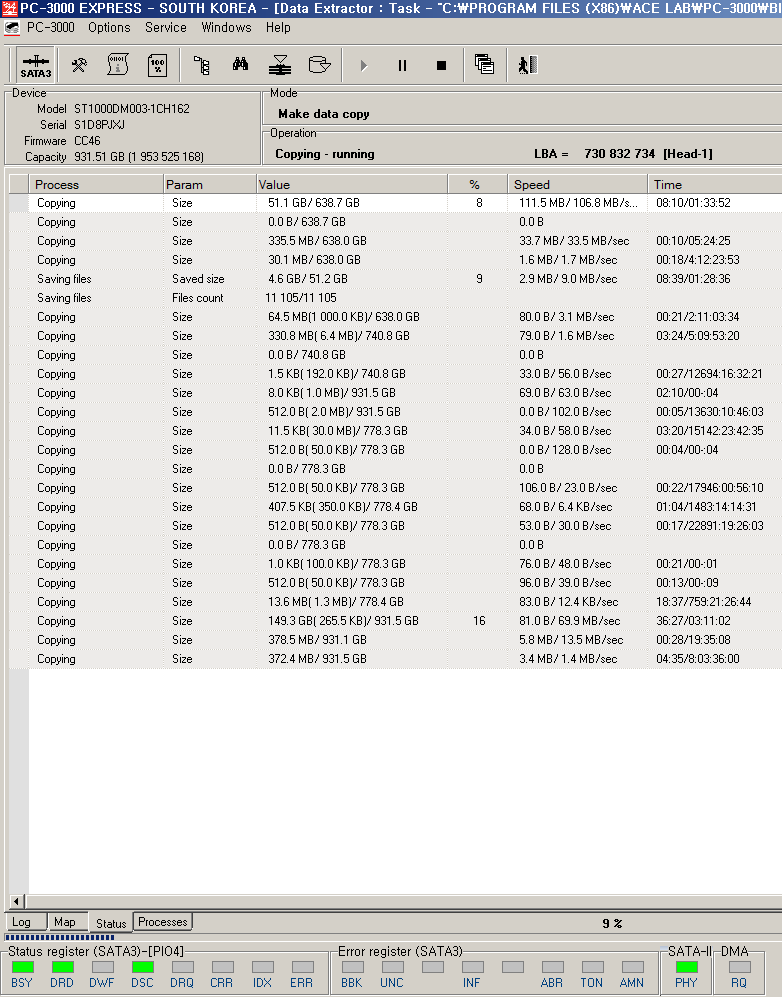782x997 pixels.
Task: Click the DSC status indicator
Action: (142, 966)
